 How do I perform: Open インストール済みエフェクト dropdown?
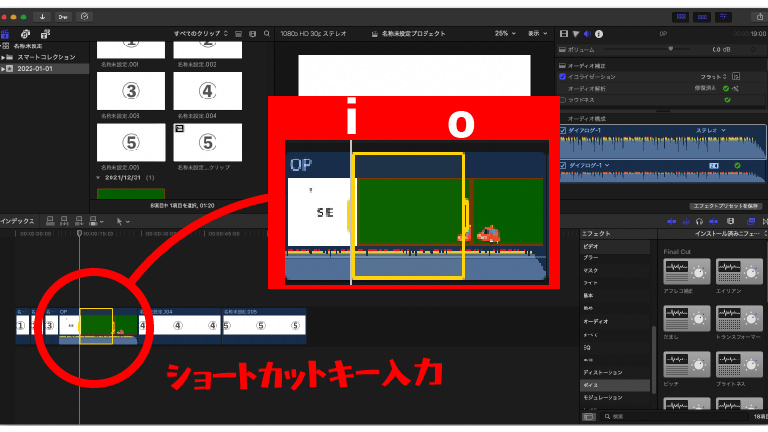coord(730,234)
